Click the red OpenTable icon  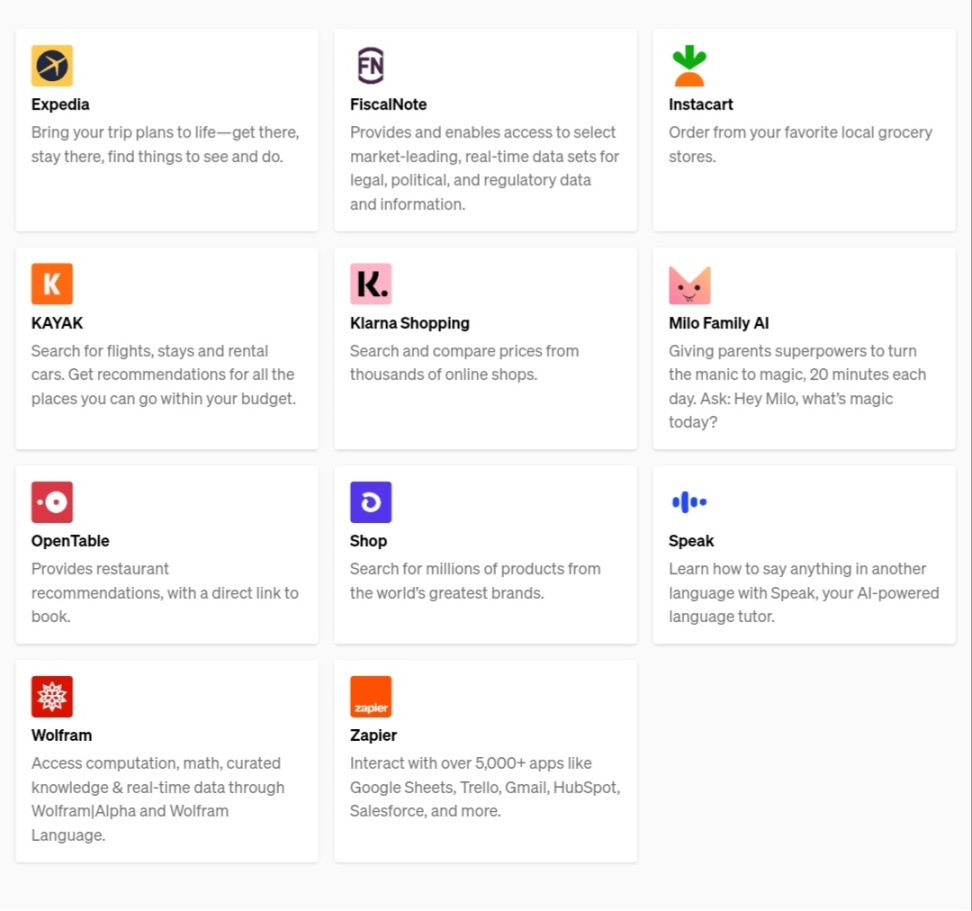(x=52, y=502)
